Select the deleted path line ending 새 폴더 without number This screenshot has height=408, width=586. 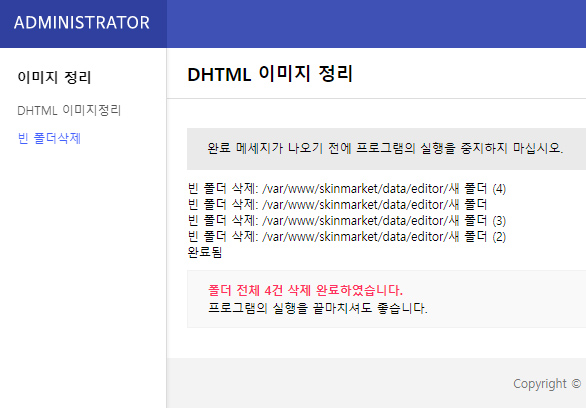point(337,205)
